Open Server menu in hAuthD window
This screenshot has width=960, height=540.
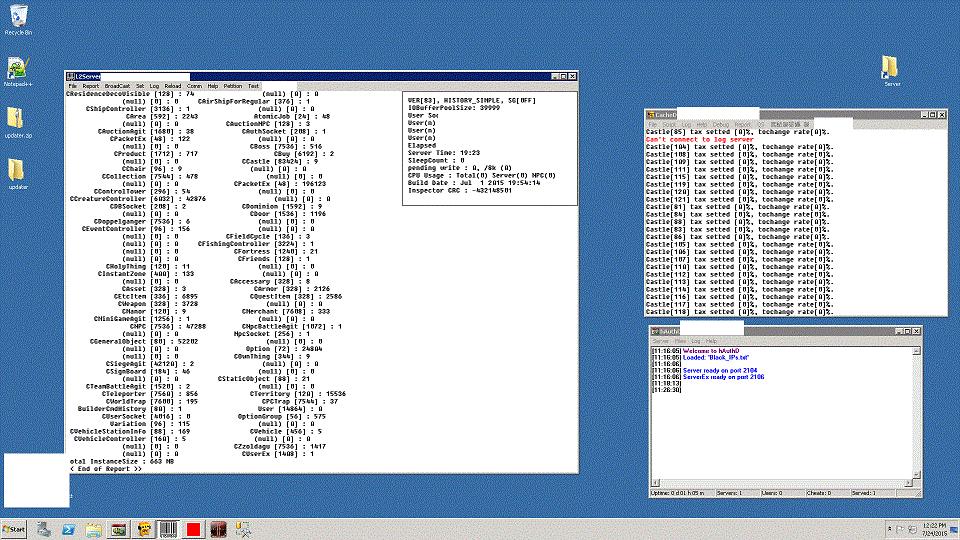[661, 341]
